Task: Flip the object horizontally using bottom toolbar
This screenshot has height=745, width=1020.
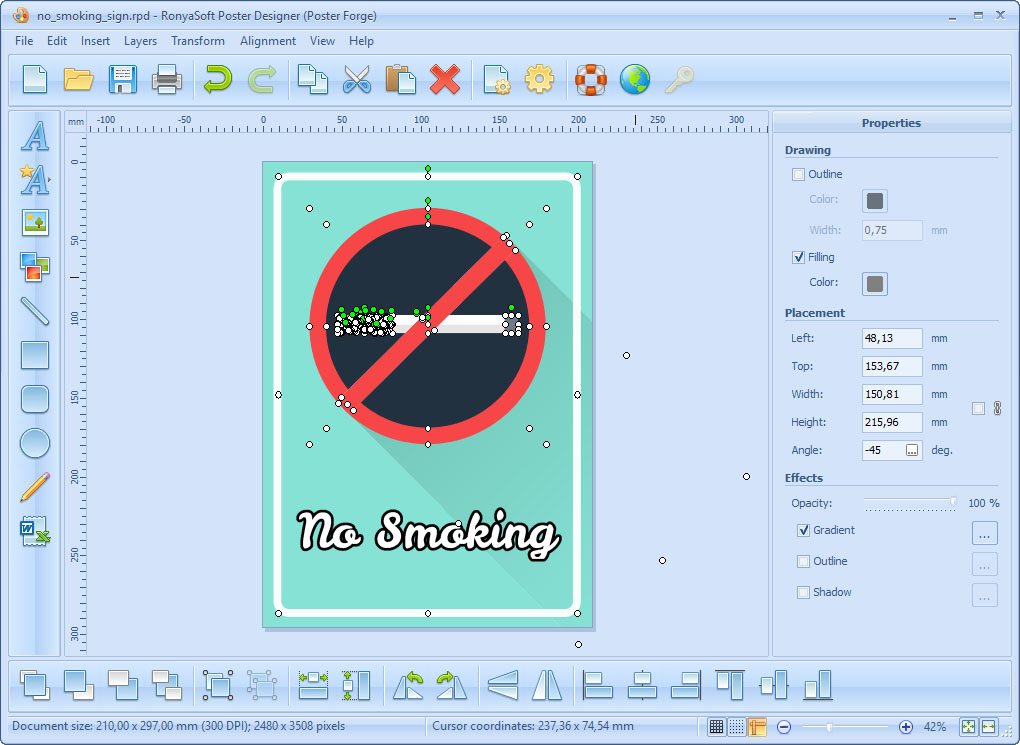Action: [547, 685]
